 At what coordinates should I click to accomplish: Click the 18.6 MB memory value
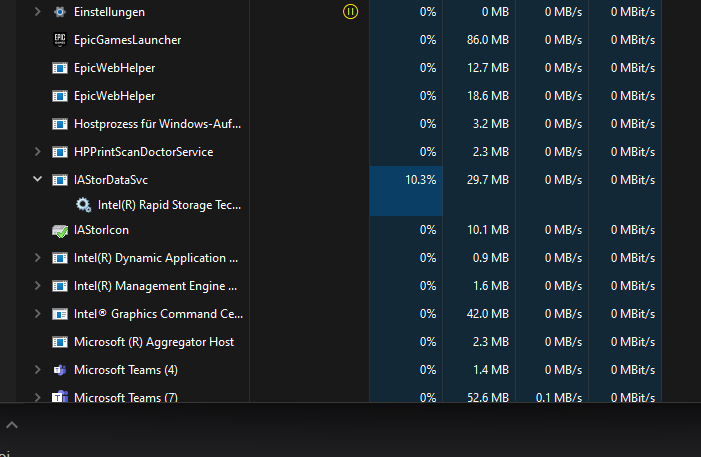(x=488, y=96)
